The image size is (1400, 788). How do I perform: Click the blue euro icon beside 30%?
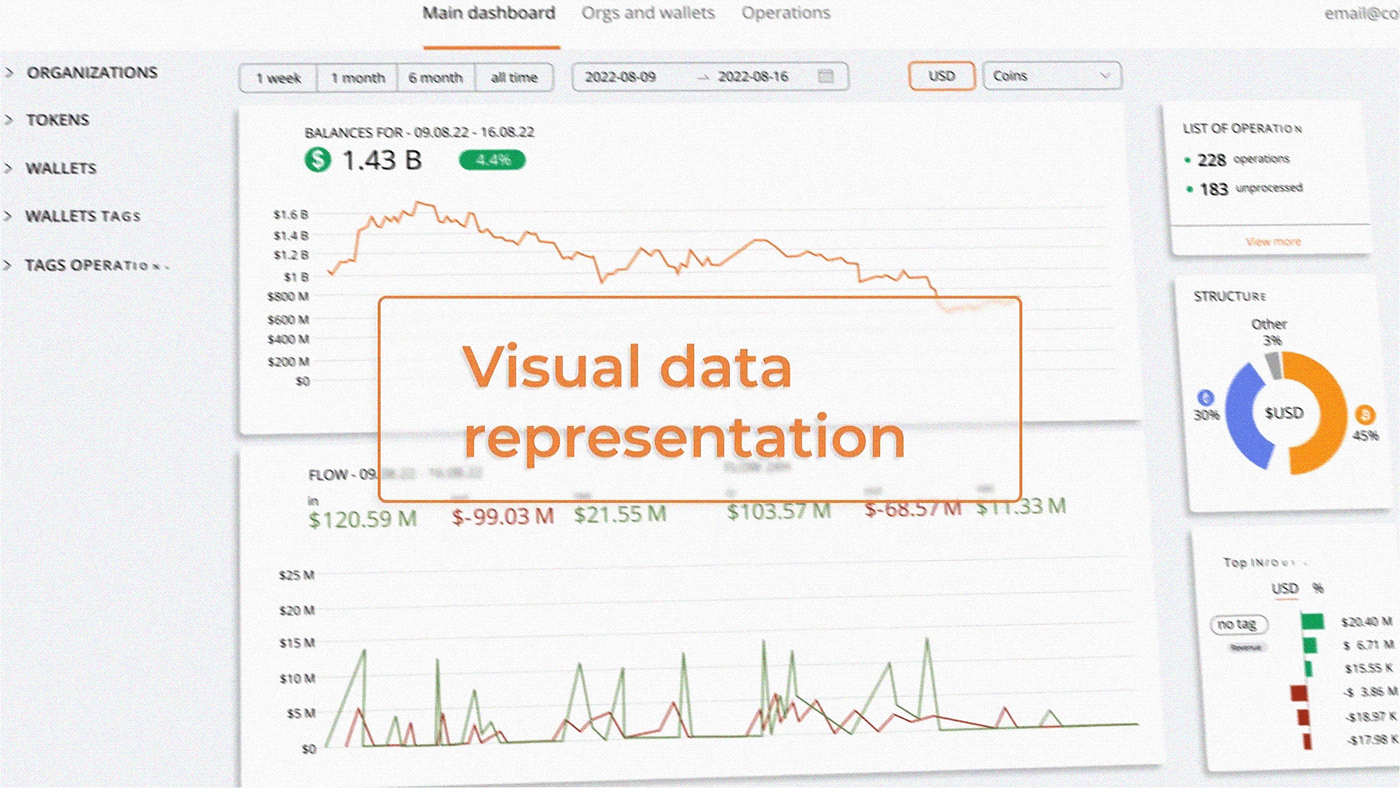pyautogui.click(x=1205, y=396)
